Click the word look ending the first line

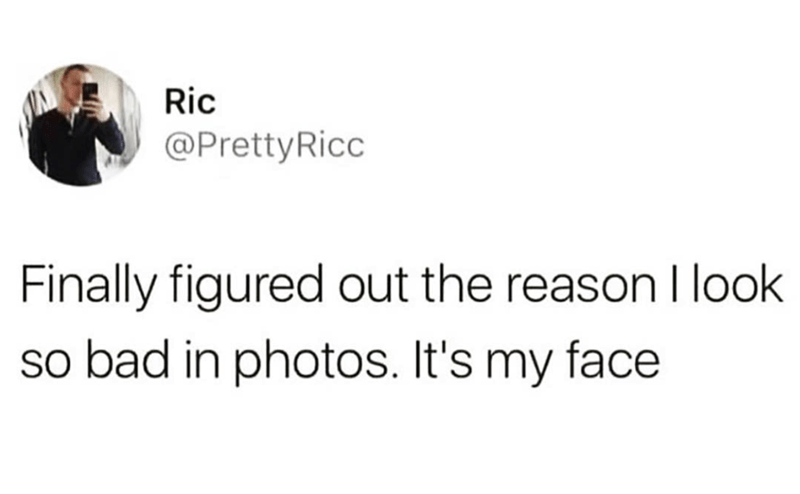coord(729,289)
